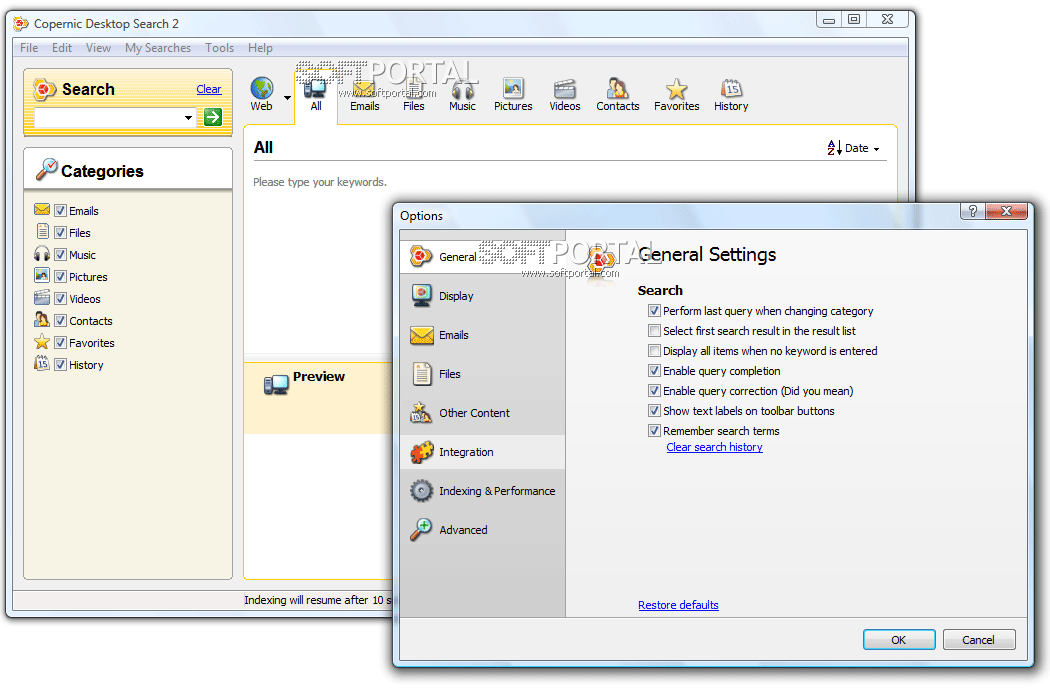This screenshot has width=1050, height=688.
Task: Open the History calendar toolbar icon
Action: (731, 88)
